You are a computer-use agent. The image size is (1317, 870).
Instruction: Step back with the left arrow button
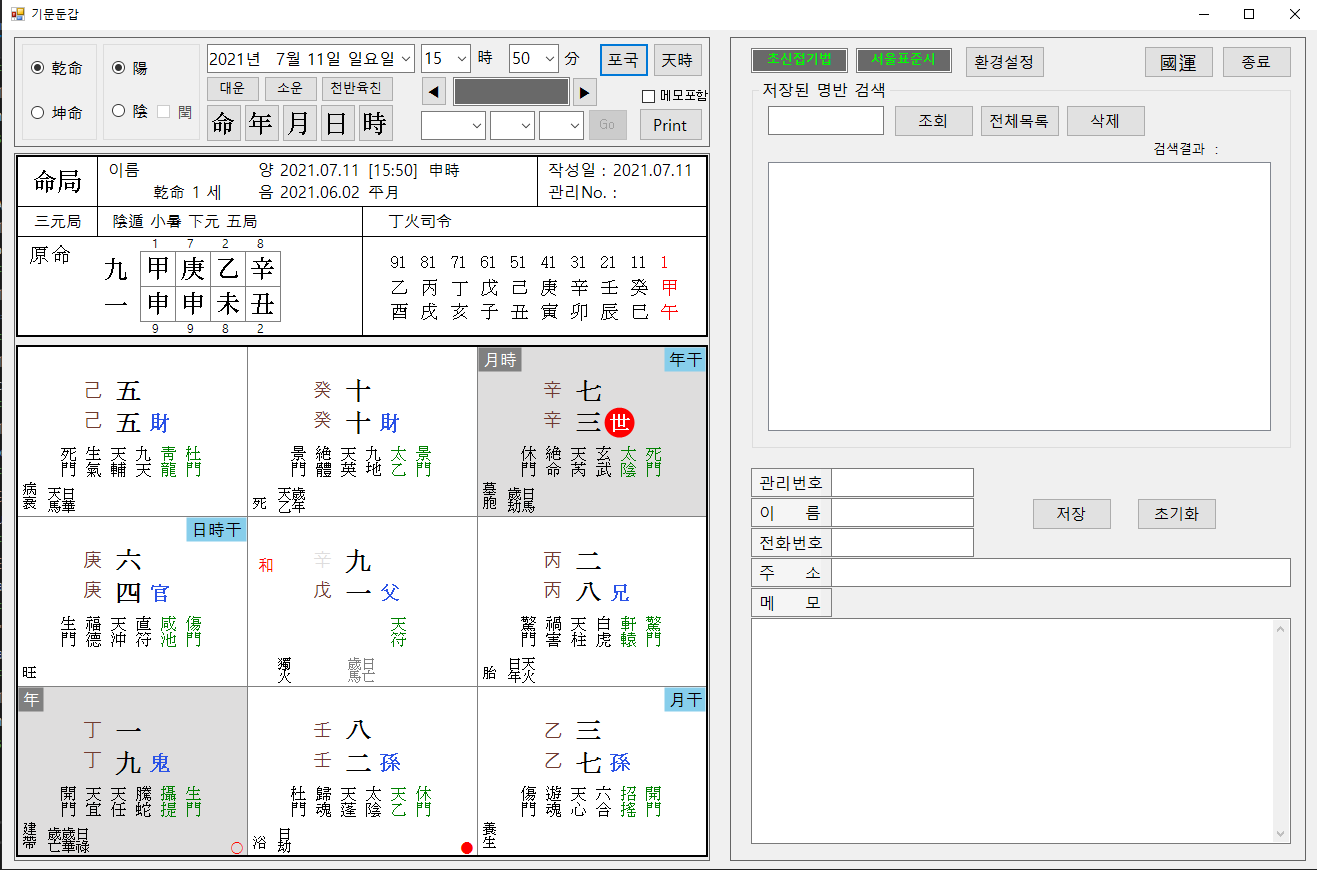pyautogui.click(x=434, y=92)
